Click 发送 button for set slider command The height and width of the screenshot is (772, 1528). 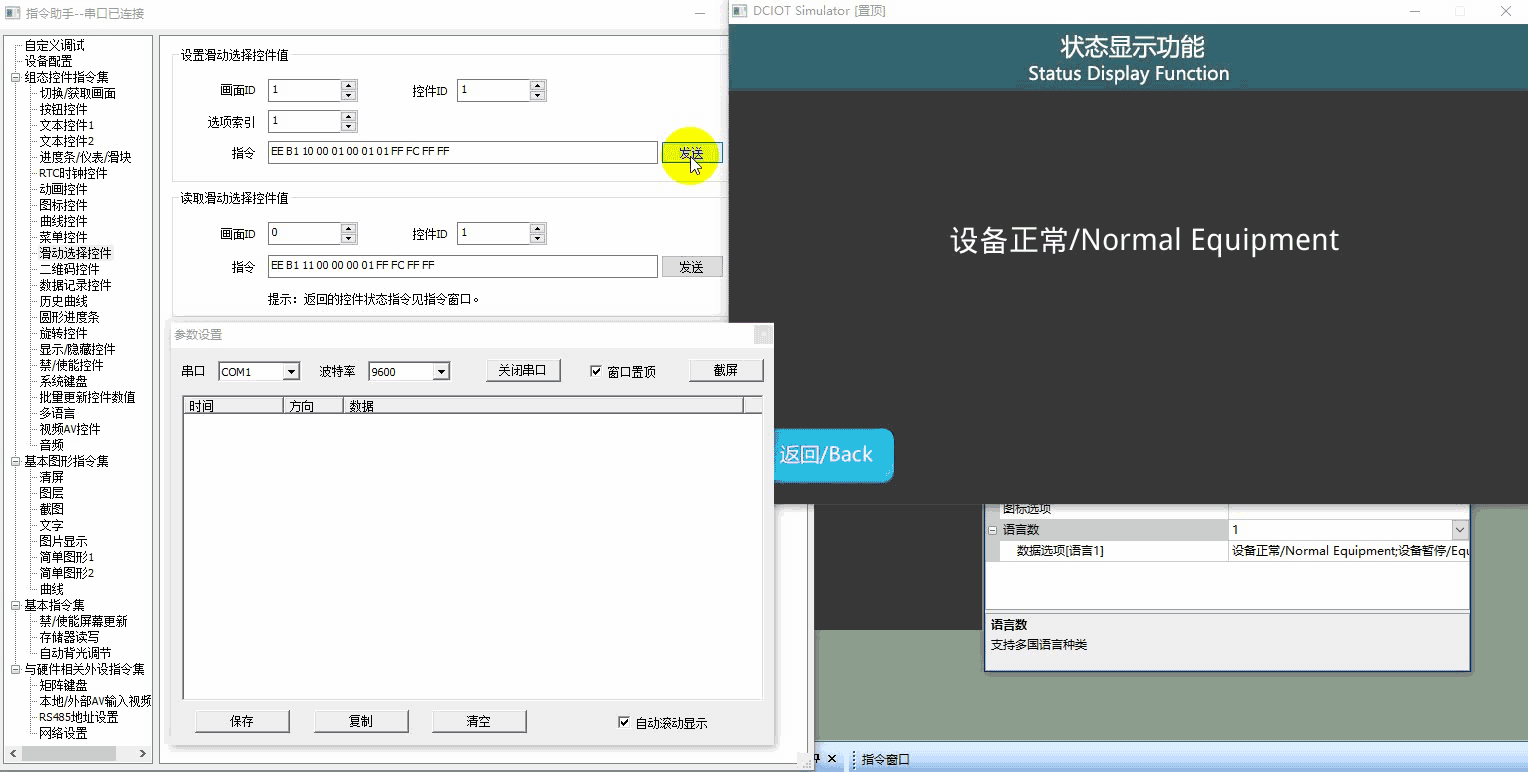click(691, 153)
